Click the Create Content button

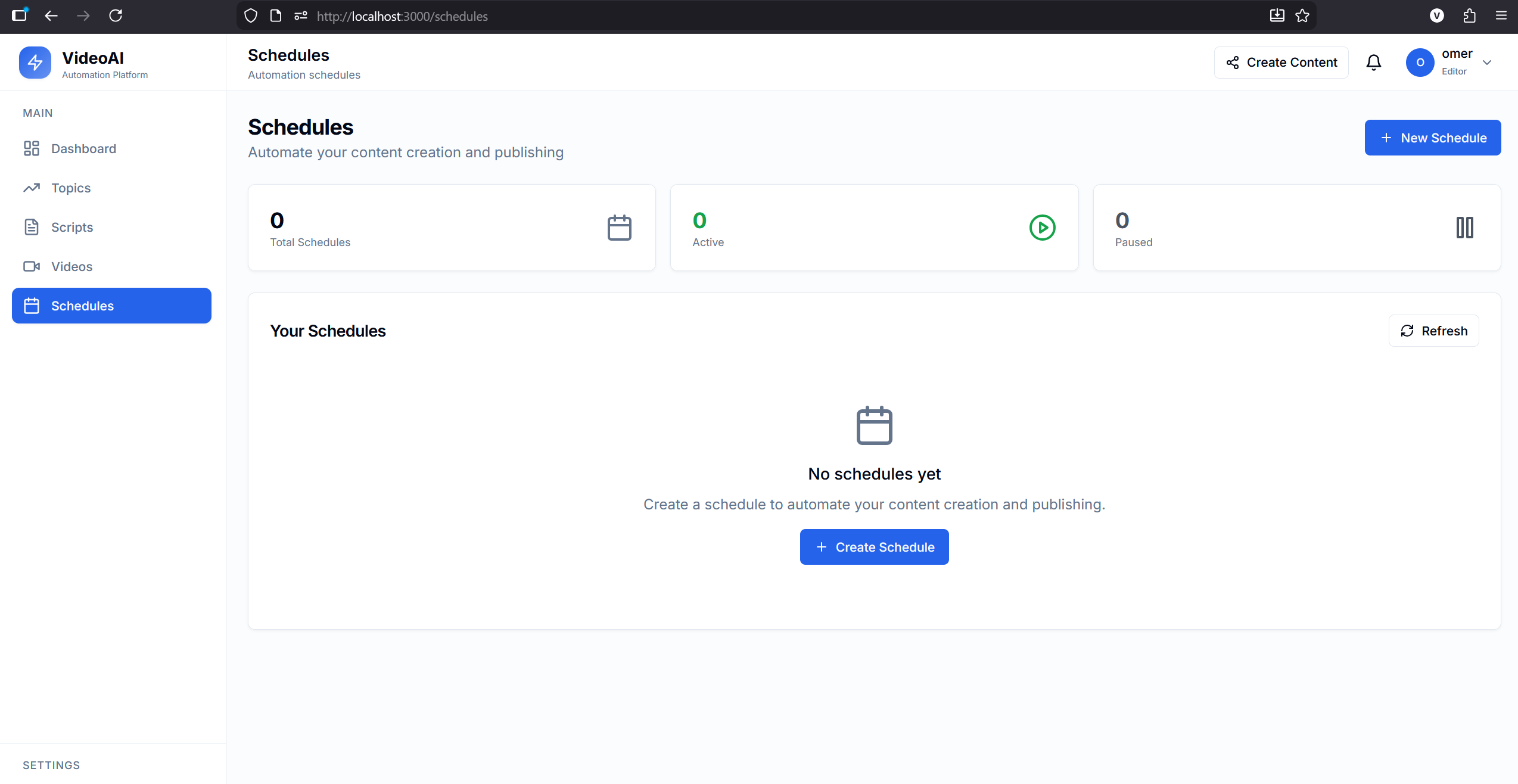coord(1281,63)
